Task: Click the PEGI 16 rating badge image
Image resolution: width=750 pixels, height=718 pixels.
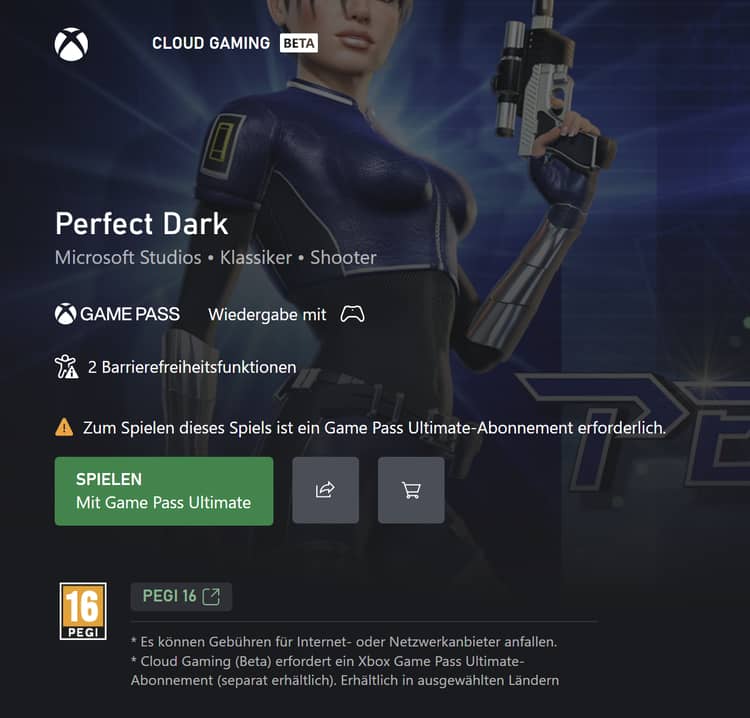Action: 83,611
